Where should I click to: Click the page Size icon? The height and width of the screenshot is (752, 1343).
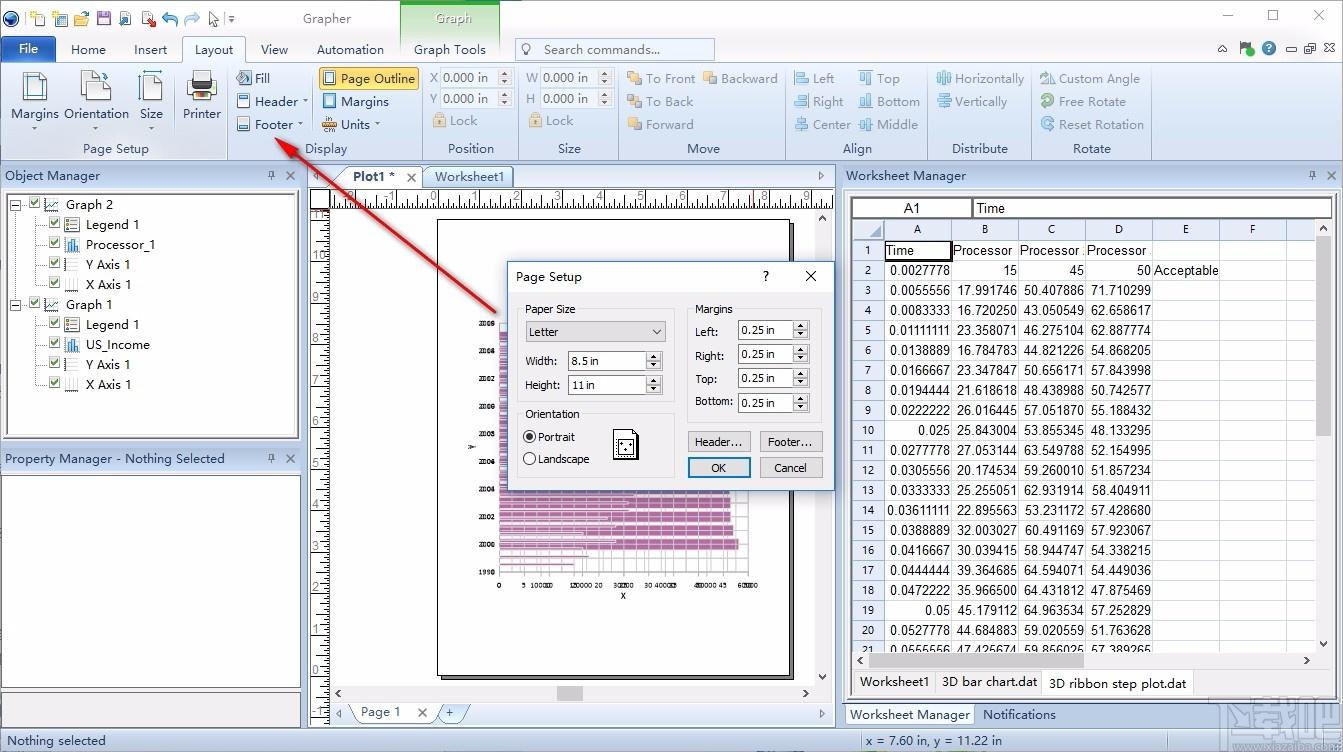[151, 96]
